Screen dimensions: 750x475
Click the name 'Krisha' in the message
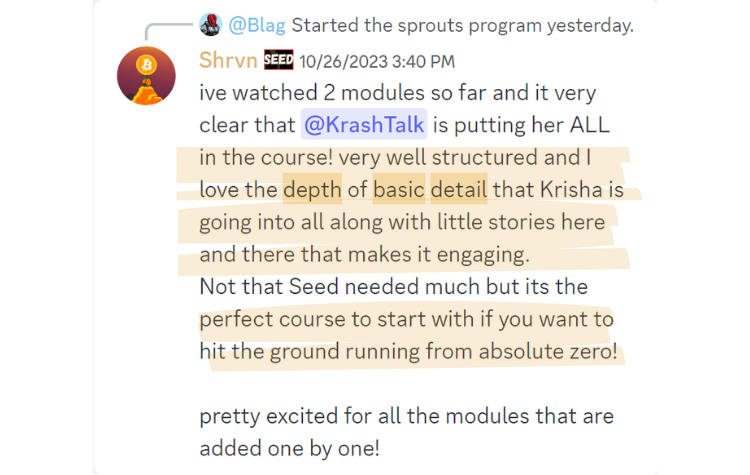572,189
